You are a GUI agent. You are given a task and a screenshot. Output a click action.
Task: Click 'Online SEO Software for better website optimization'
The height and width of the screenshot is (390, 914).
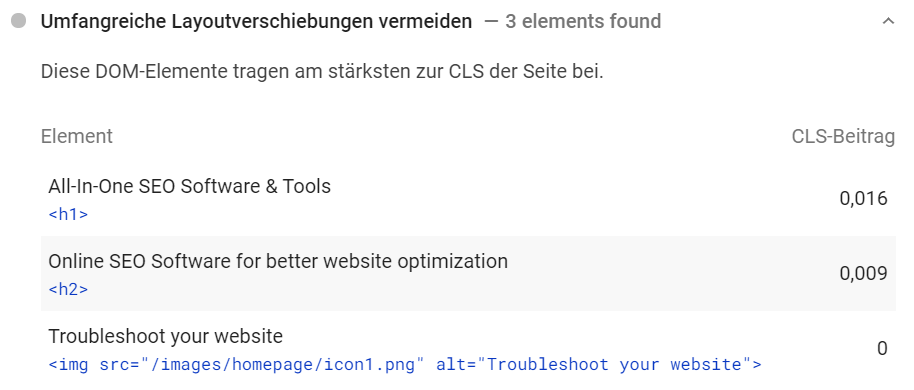(278, 261)
